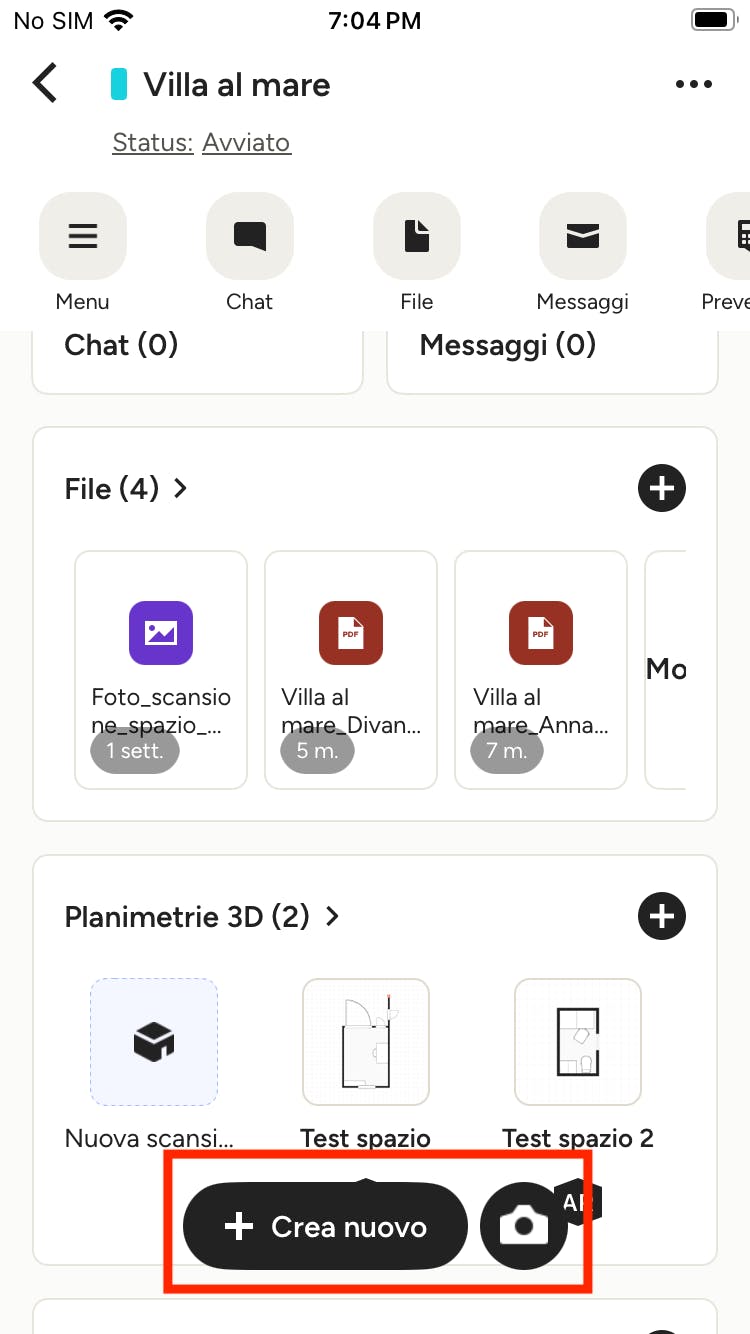Viewport: 750px width, 1334px height.
Task: Expand the File (4) section chevron
Action: coord(181,488)
